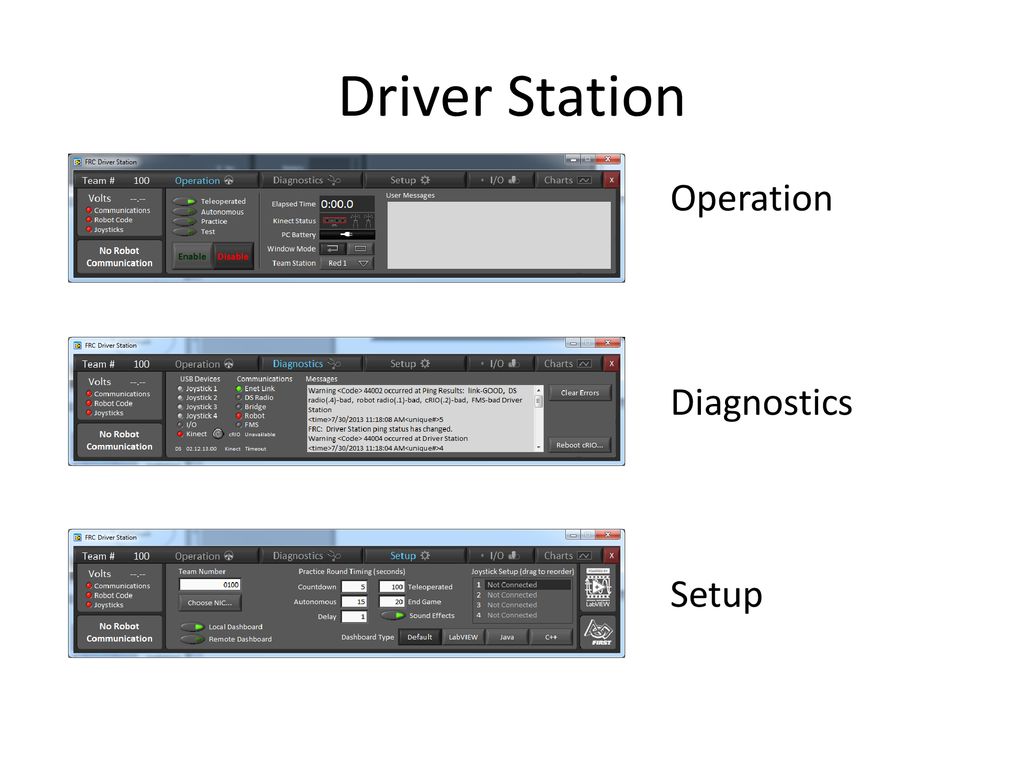1024x768 pixels.
Task: Select Java dashboard type
Action: pos(507,637)
